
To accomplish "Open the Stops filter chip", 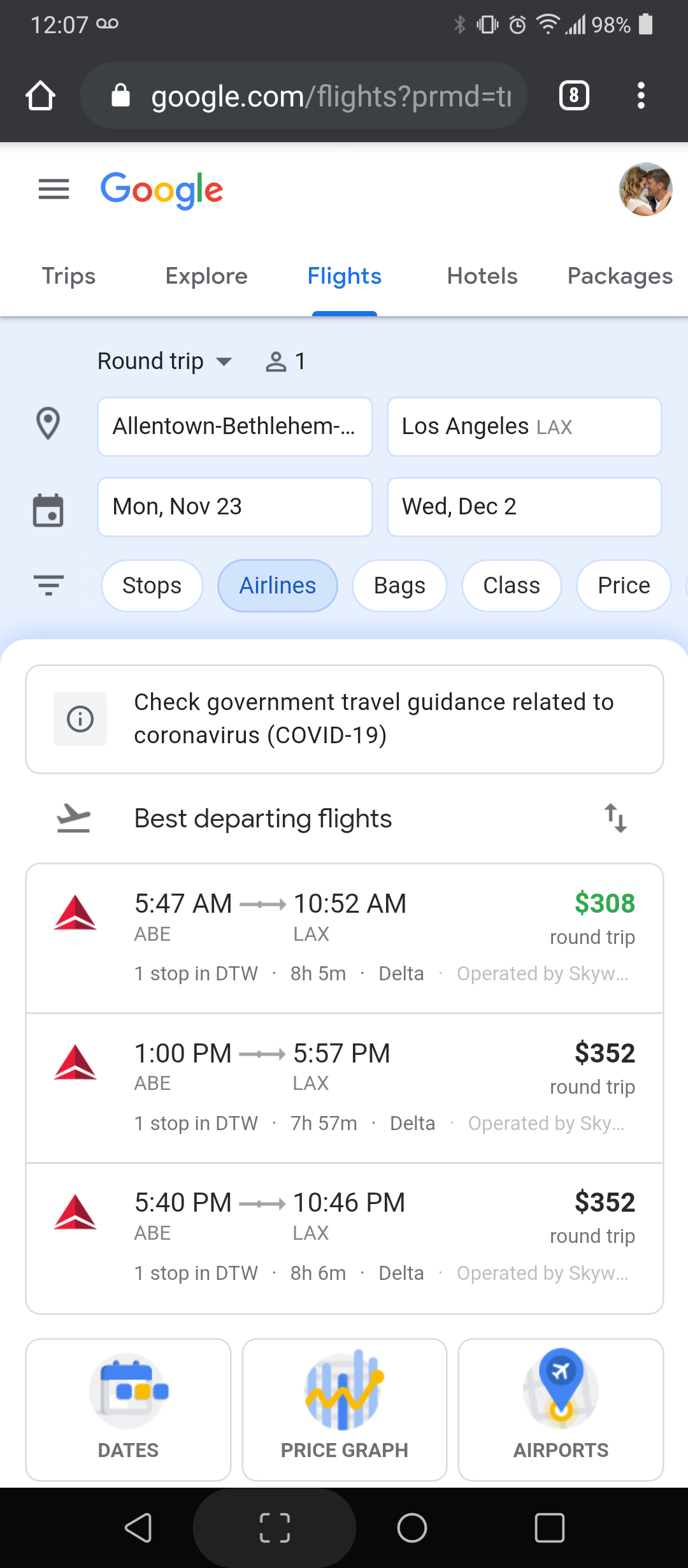I will [x=152, y=586].
